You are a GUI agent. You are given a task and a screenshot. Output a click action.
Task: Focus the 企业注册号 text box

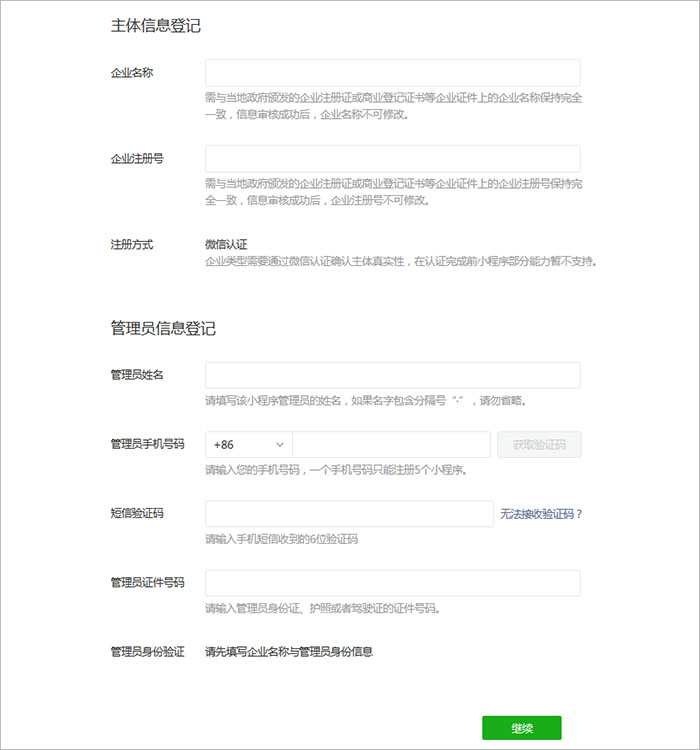click(393, 159)
